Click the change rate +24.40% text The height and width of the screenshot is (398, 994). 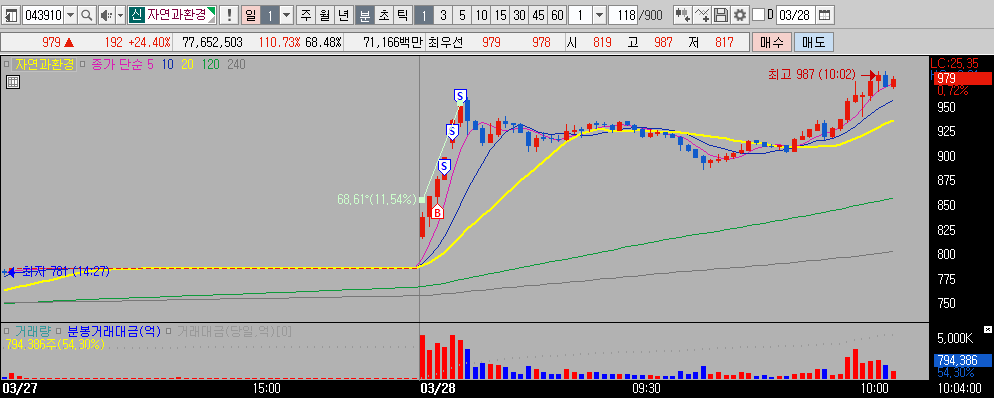pos(149,42)
